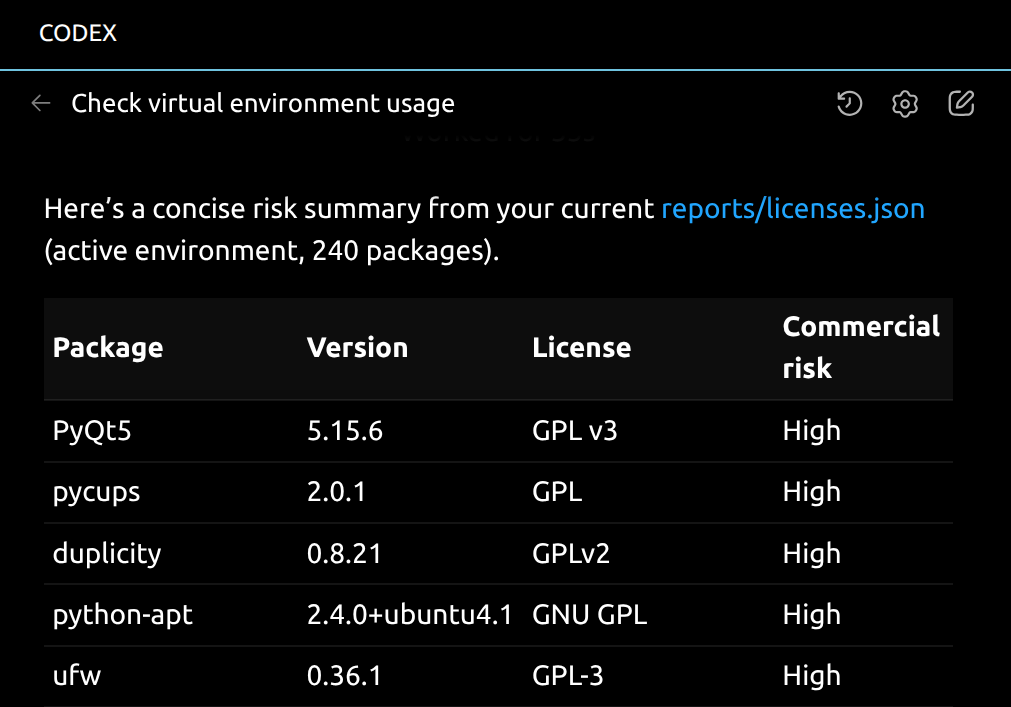The height and width of the screenshot is (707, 1011).
Task: Click version 2.4.0+ubuntu4.1 cell
Action: point(410,614)
